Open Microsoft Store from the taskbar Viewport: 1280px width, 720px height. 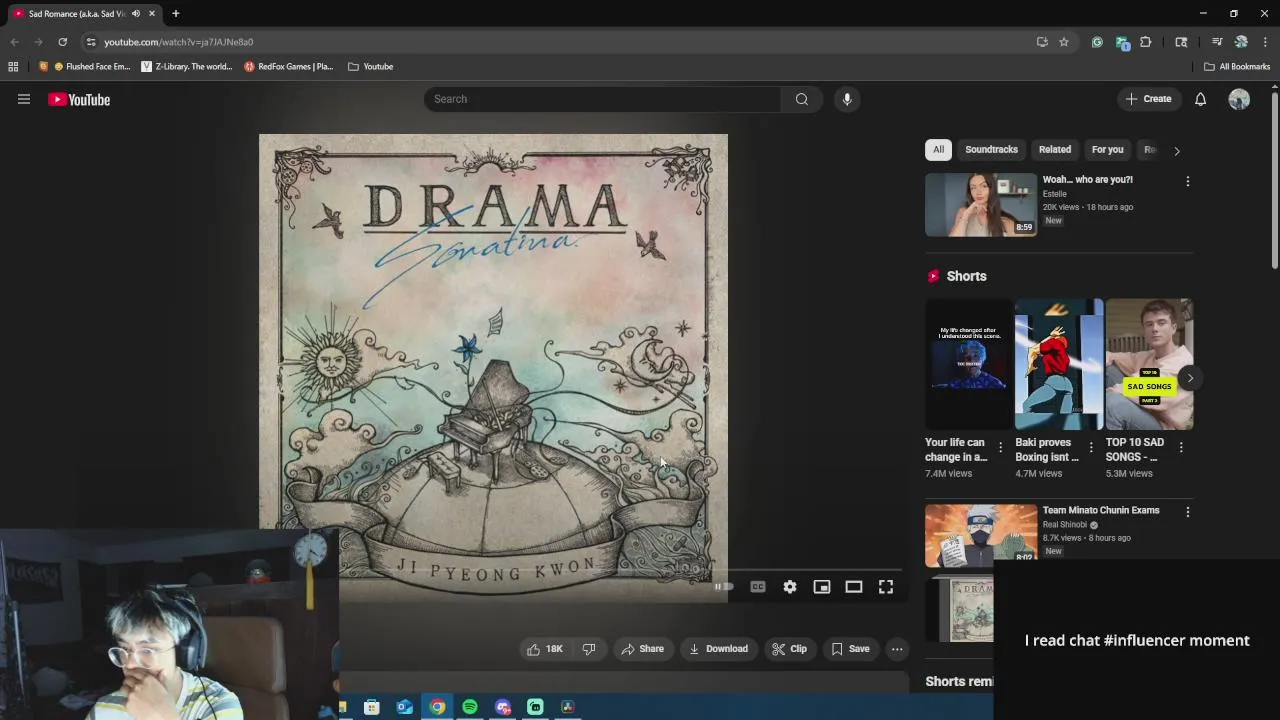click(x=371, y=707)
